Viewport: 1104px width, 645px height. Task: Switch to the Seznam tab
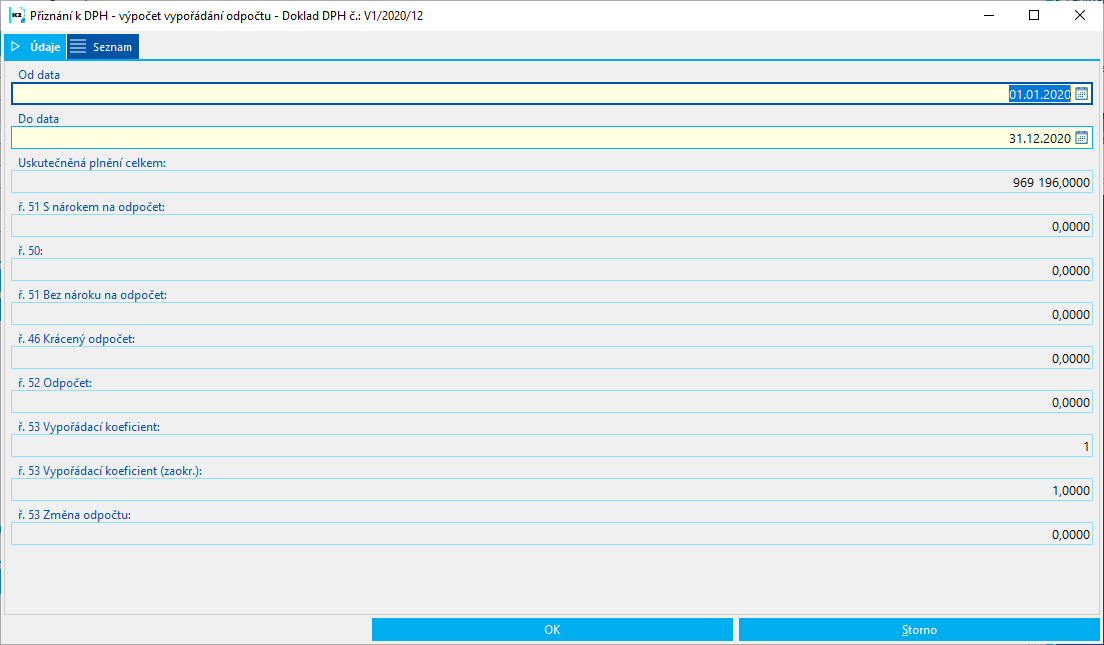point(103,46)
